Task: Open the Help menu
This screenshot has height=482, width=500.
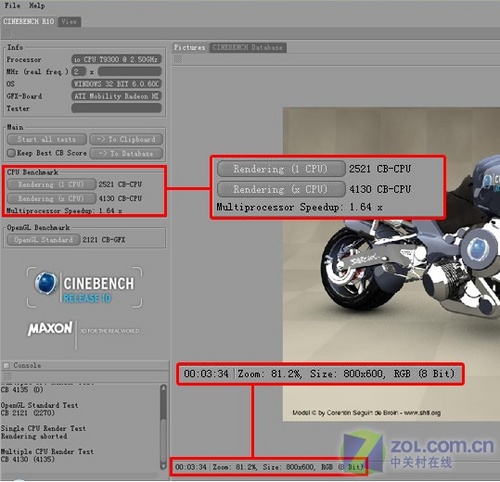Action: click(37, 6)
